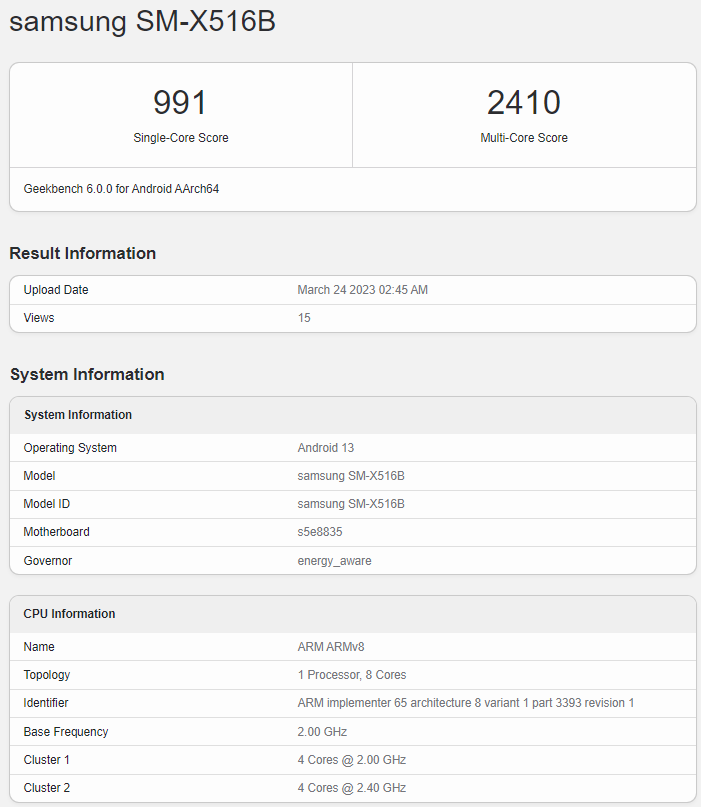
Task: Select the March 24 2023 02:45 AM value
Action: pos(363,290)
